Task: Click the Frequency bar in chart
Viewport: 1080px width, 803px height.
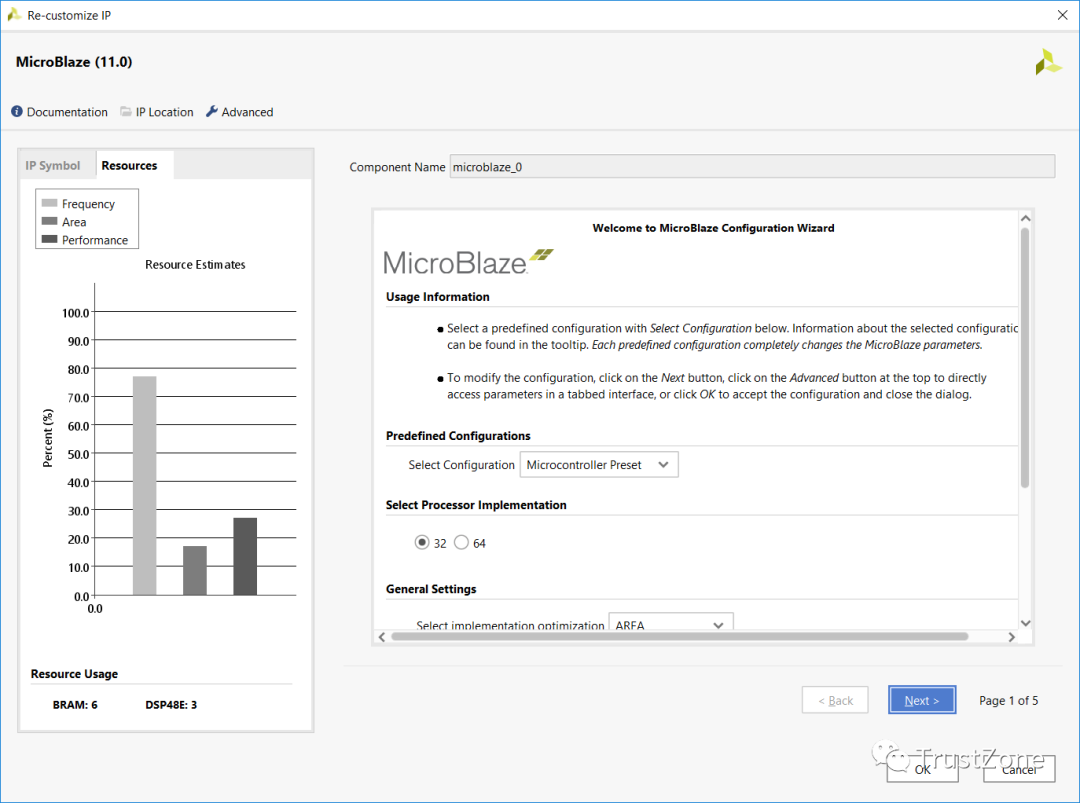Action: 145,486
